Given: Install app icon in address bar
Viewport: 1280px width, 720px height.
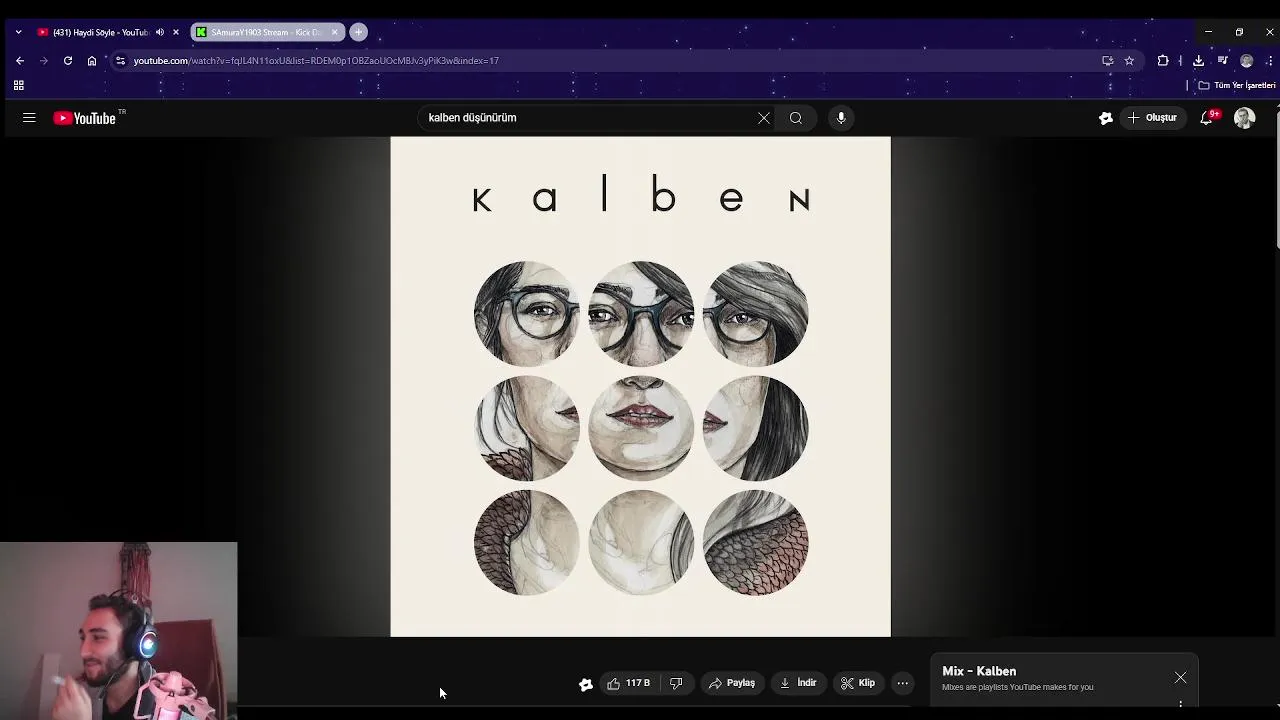Looking at the screenshot, I should pyautogui.click(x=1107, y=61).
